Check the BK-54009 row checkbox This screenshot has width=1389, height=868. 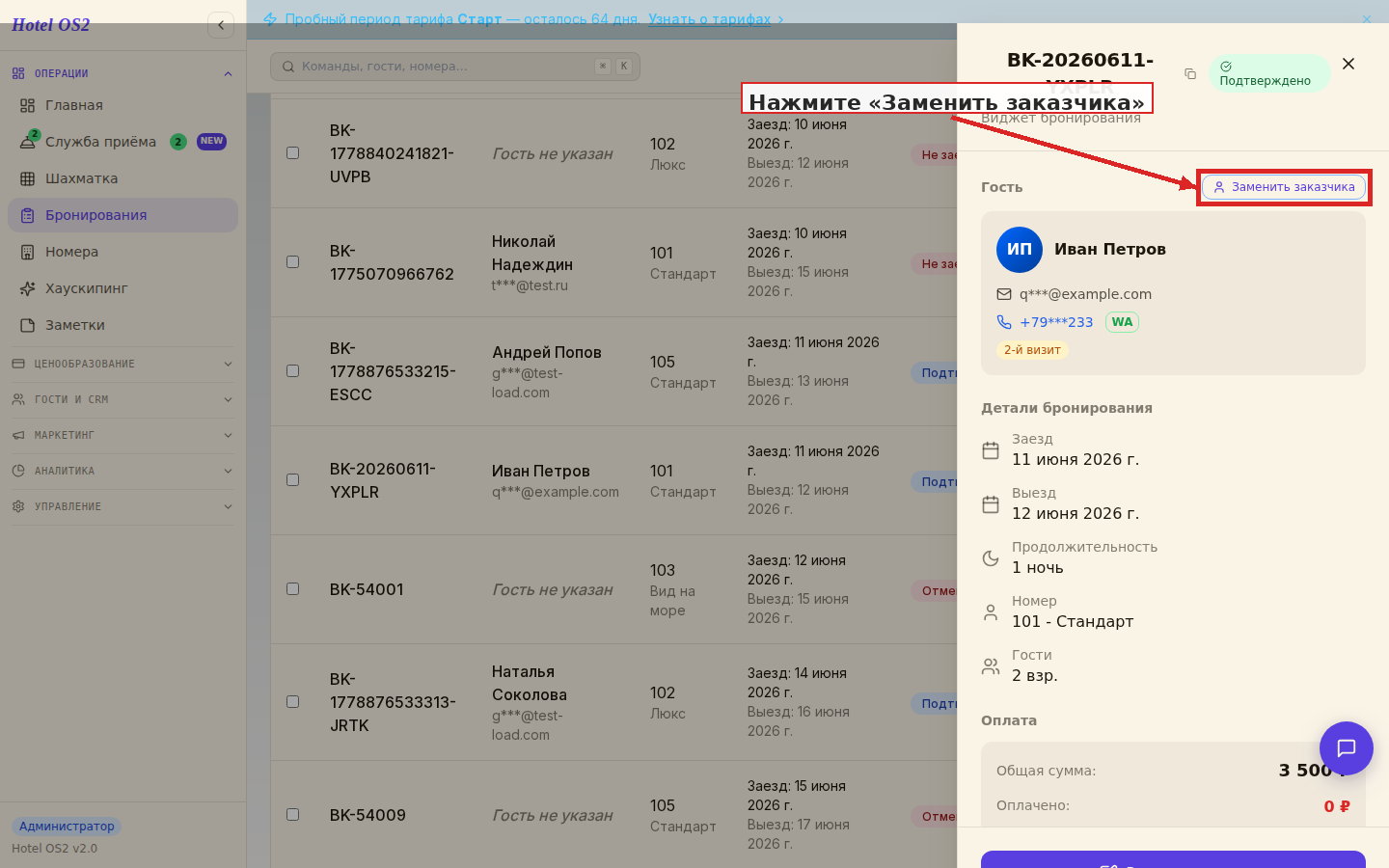[293, 815]
